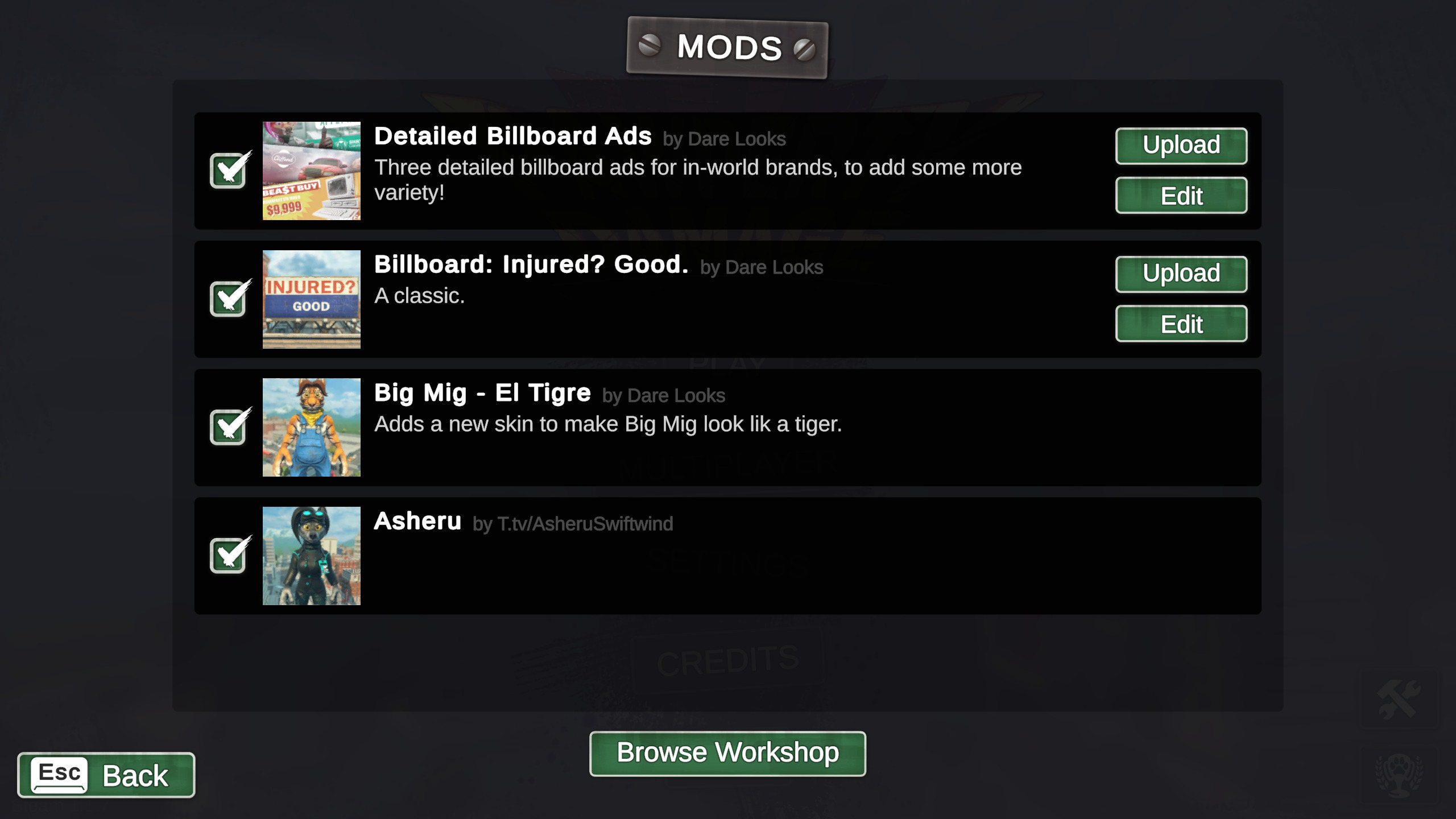
Task: Click the edit icon for Detailed Billboard Ads
Action: pos(1181,195)
